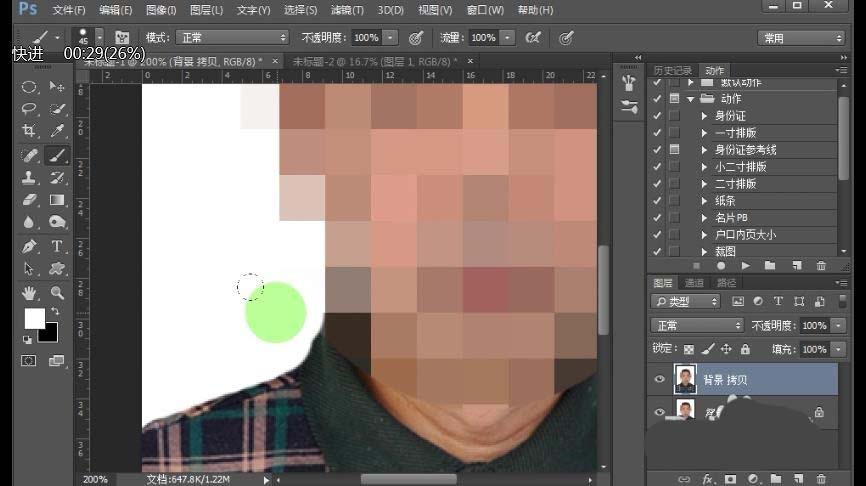Toggle dialog box for 身份证参考线 action

click(674, 150)
